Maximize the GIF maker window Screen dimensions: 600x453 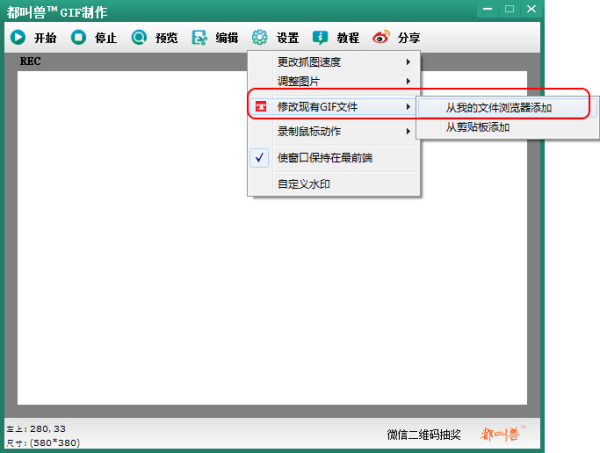coord(509,9)
